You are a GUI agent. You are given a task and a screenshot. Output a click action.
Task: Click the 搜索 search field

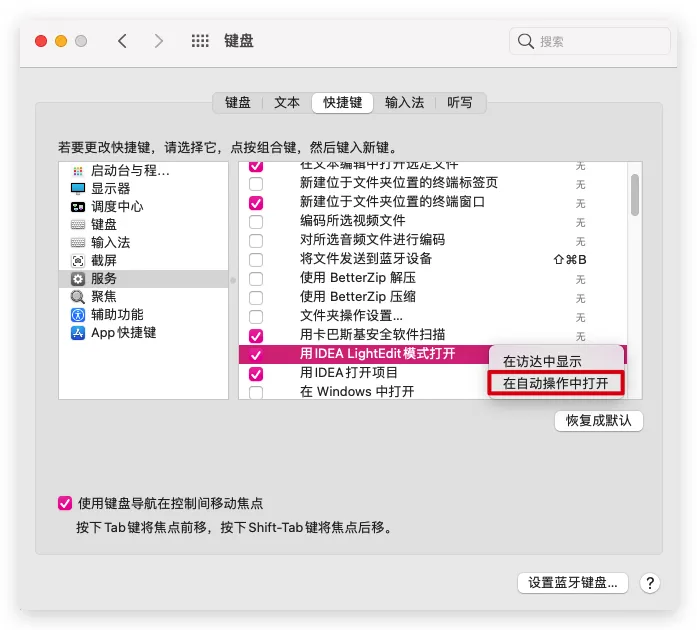click(590, 41)
